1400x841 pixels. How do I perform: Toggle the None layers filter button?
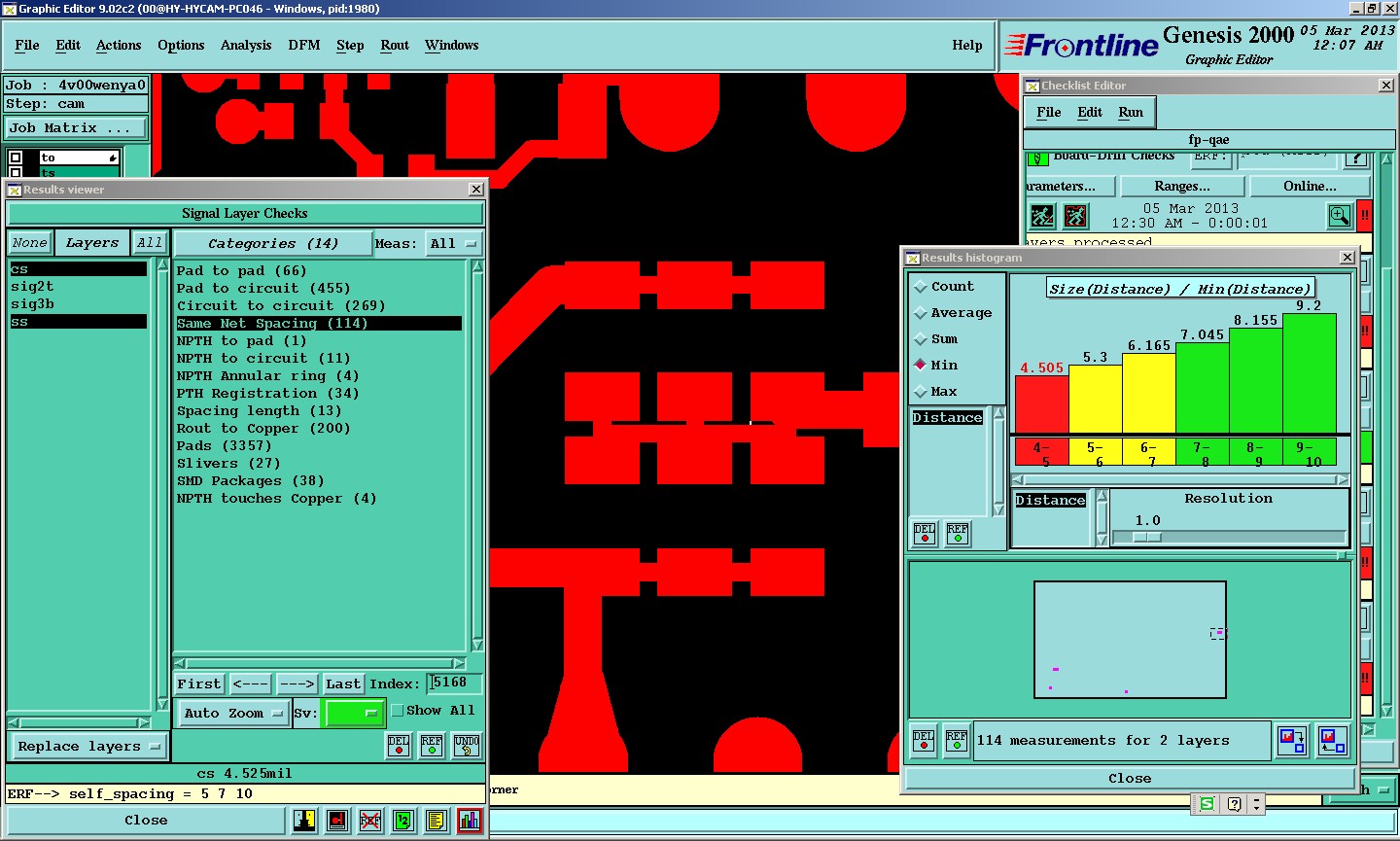click(29, 243)
